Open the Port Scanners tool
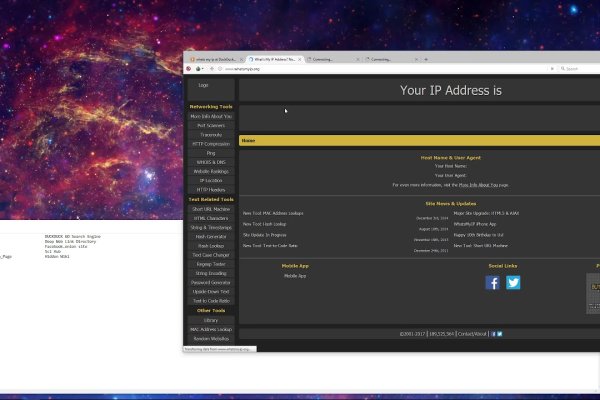This screenshot has width=600, height=400. point(211,126)
